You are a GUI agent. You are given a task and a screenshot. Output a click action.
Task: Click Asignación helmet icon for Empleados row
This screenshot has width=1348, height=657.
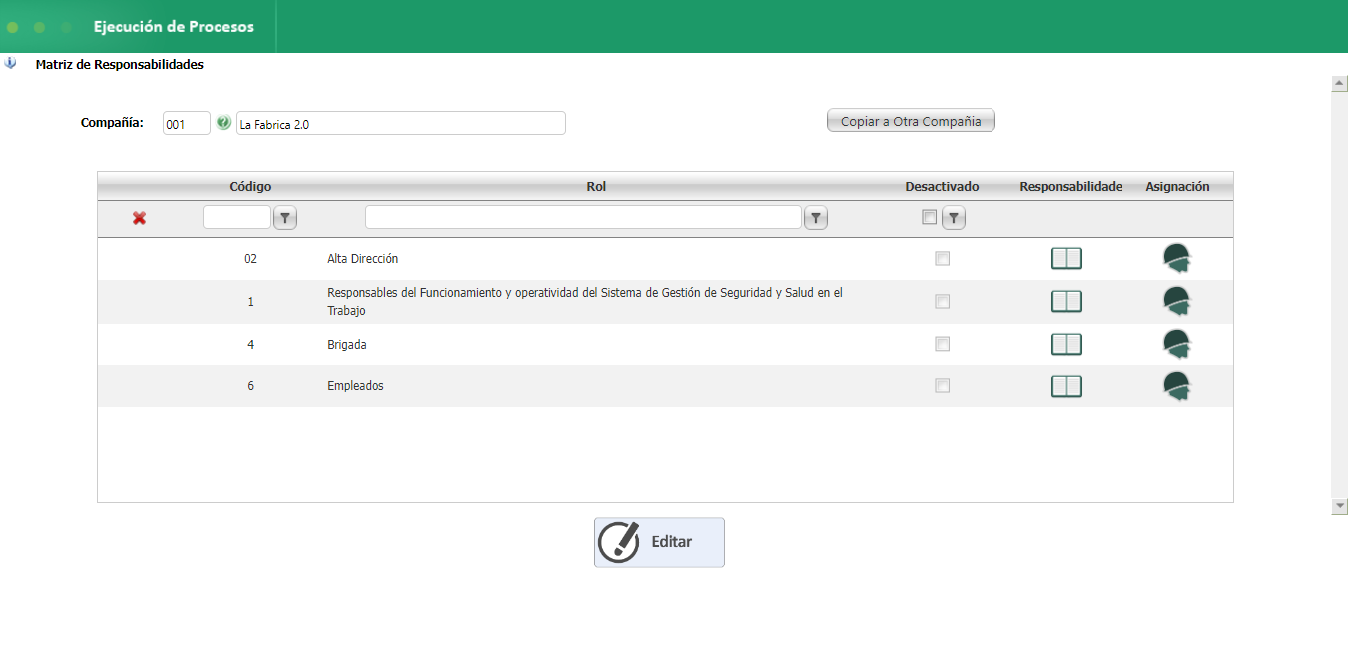(1177, 386)
